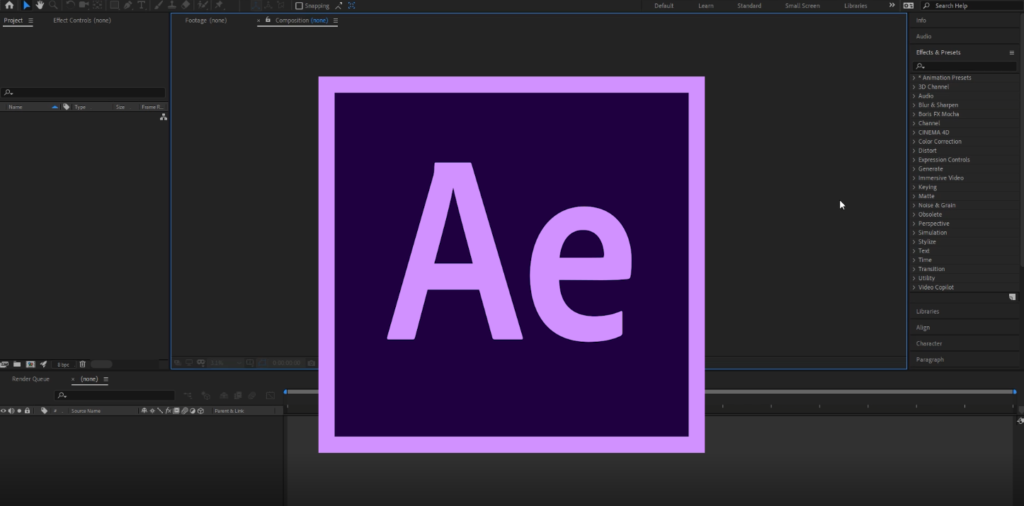This screenshot has height=506, width=1024.
Task: Click the Project panel search field
Action: click(x=84, y=93)
